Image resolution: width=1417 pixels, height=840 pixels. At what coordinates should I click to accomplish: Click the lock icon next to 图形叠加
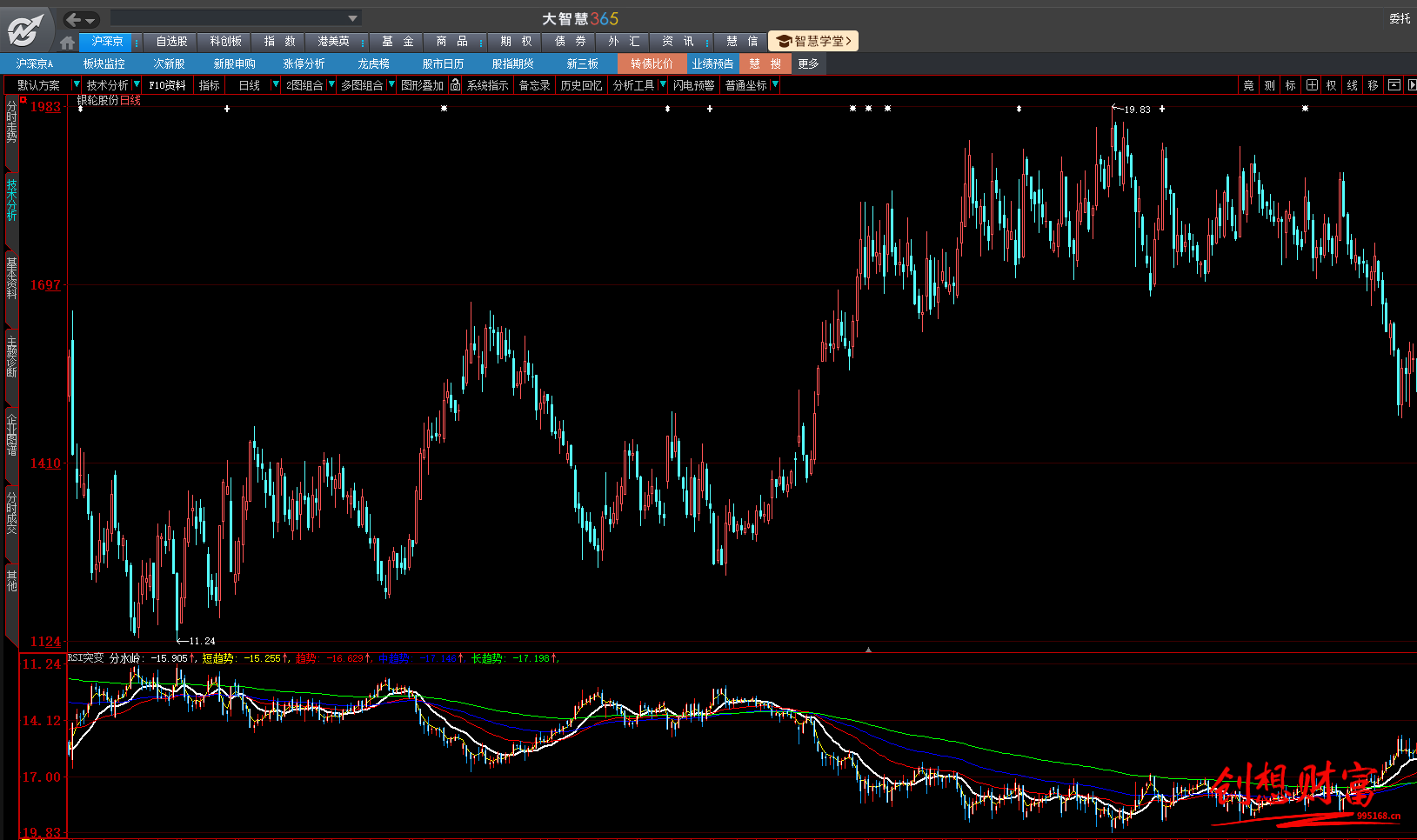click(455, 84)
